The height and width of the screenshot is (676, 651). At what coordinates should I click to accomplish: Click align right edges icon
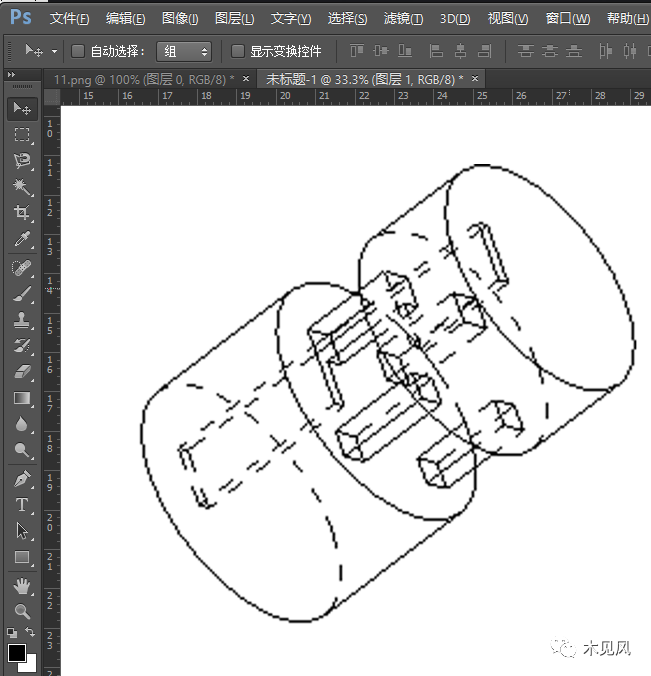pos(485,51)
